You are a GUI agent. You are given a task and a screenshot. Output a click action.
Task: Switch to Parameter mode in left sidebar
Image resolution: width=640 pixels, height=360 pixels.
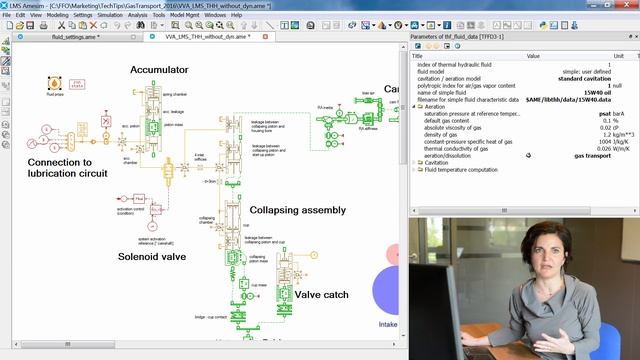(x=6, y=61)
